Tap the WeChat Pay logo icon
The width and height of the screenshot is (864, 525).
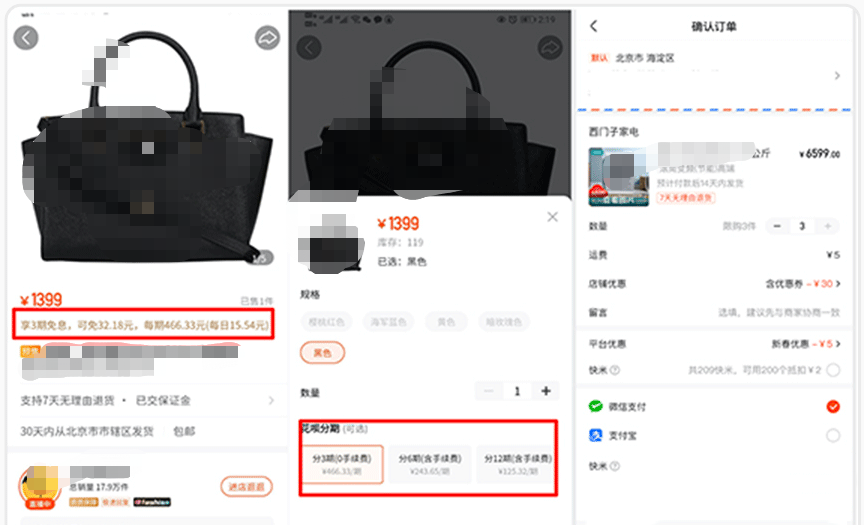tap(596, 406)
